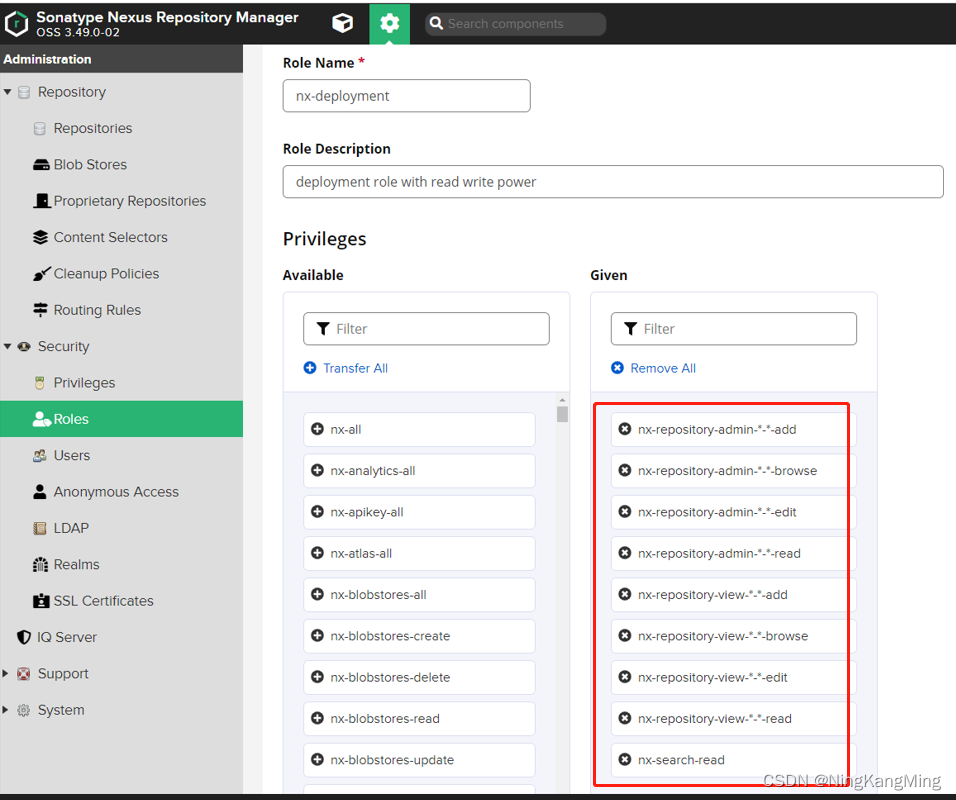Remove nx-repository-admin-*-*-edit with x icon

pyautogui.click(x=625, y=512)
